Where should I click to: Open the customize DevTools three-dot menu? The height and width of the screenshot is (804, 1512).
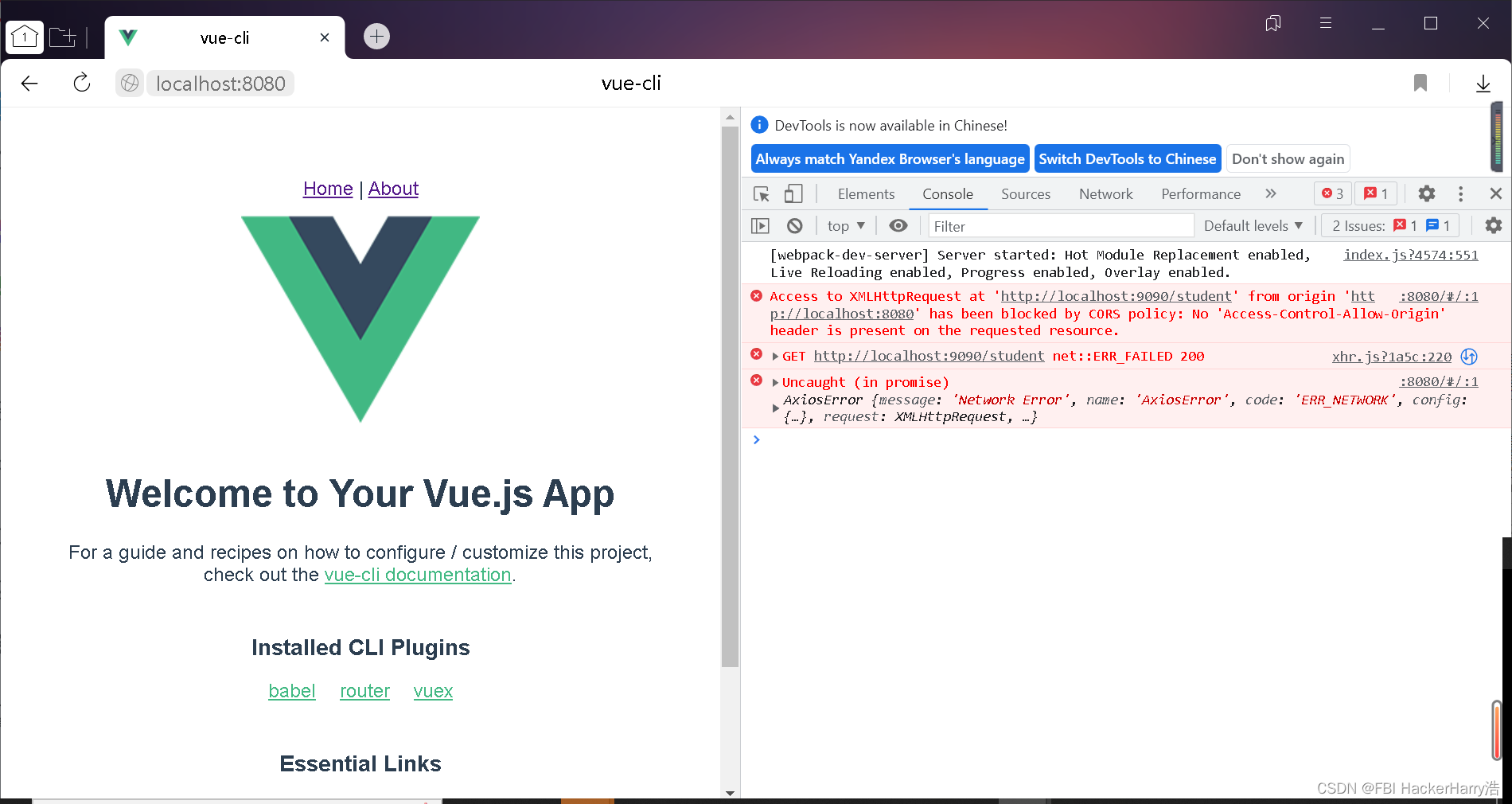tap(1460, 193)
